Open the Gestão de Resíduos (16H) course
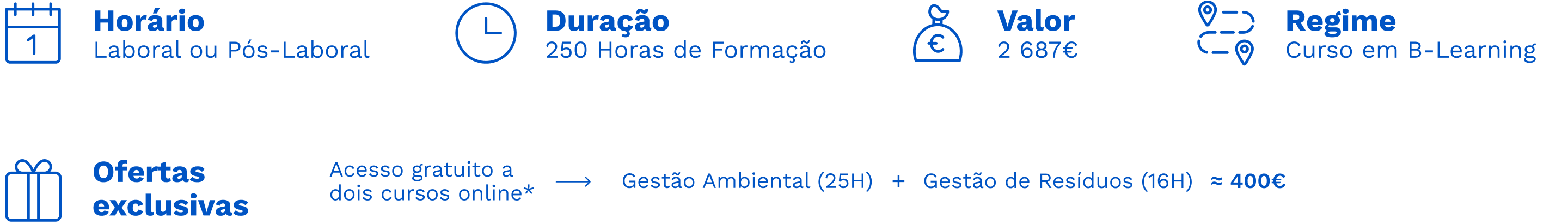Screen dimensions: 1568x224 pyautogui.click(x=1057, y=181)
